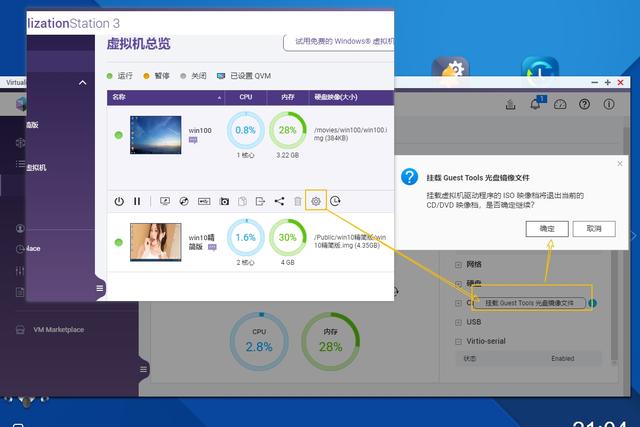Click the /movies/win100/win100.img path text
Image resolution: width=640 pixels, height=427 pixels.
pyautogui.click(x=351, y=134)
